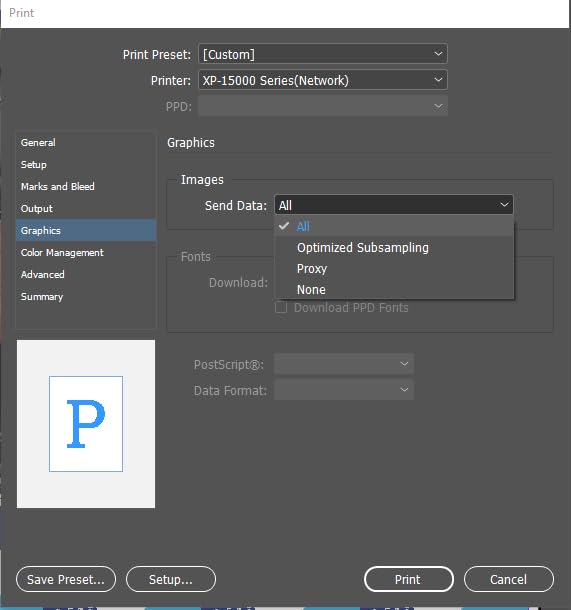Click the Setup... button at bottom
571x610 pixels.
click(x=171, y=579)
